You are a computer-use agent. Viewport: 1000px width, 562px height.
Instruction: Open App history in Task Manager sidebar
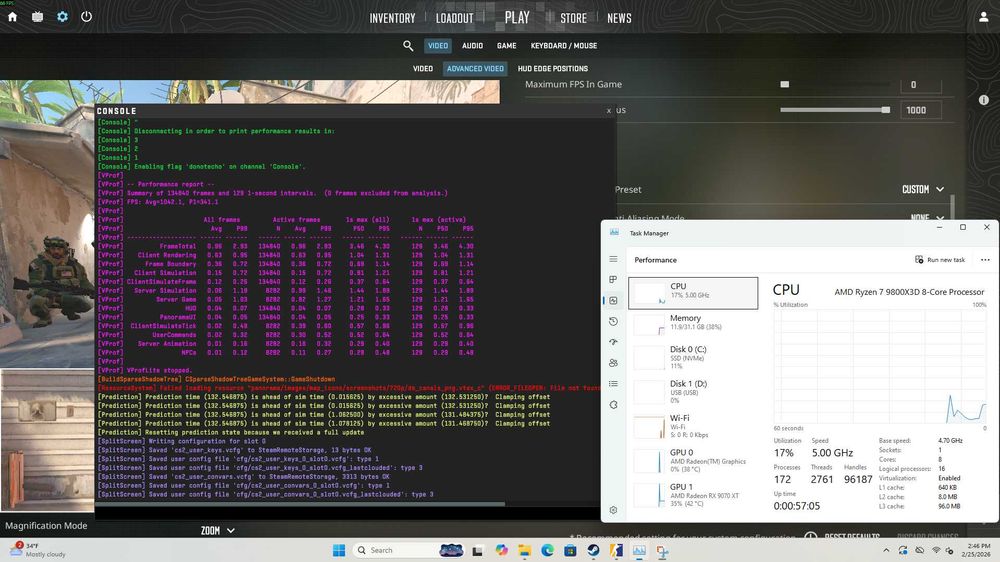coord(613,322)
